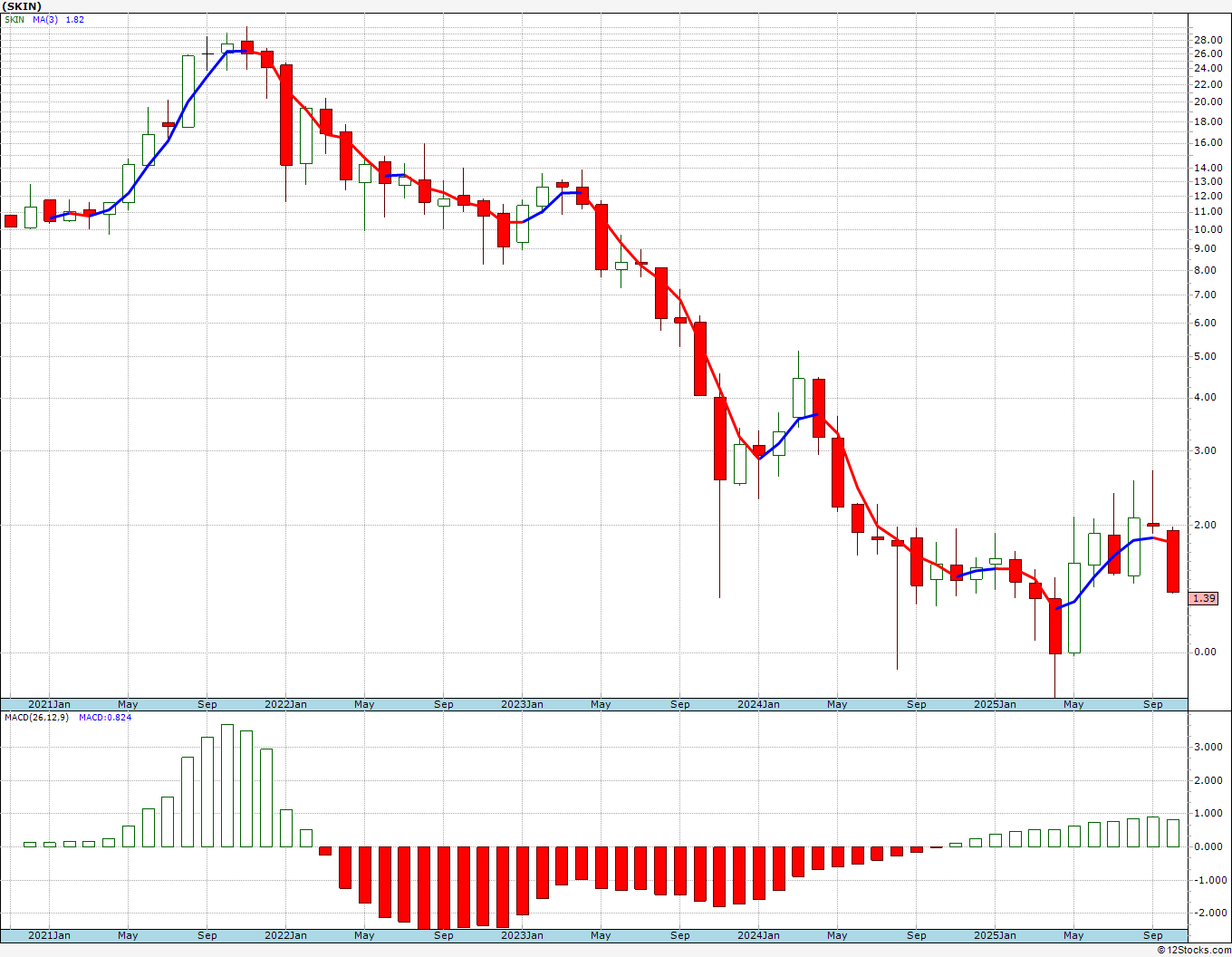Click the 12Stocks.com copyright link
The image size is (1232, 957).
point(1195,950)
